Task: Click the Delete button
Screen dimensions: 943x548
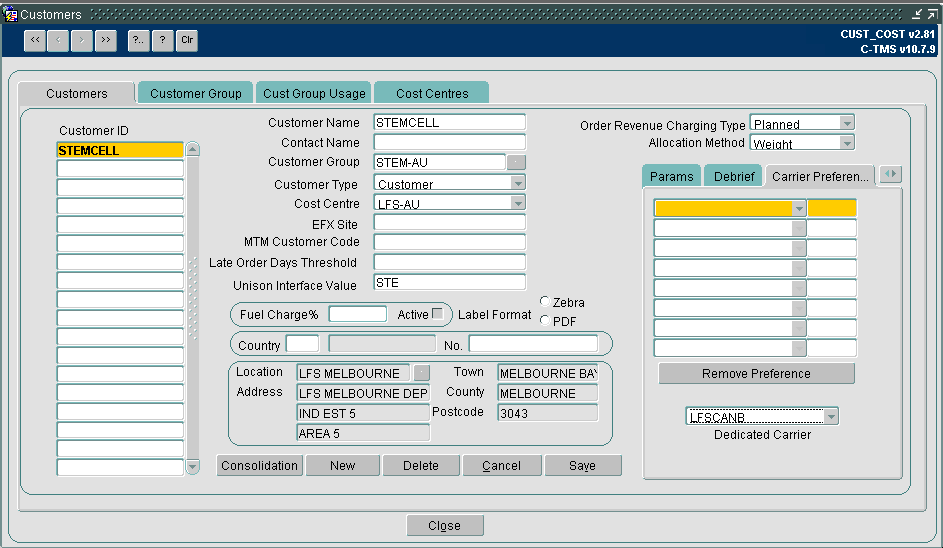Action: pos(421,466)
